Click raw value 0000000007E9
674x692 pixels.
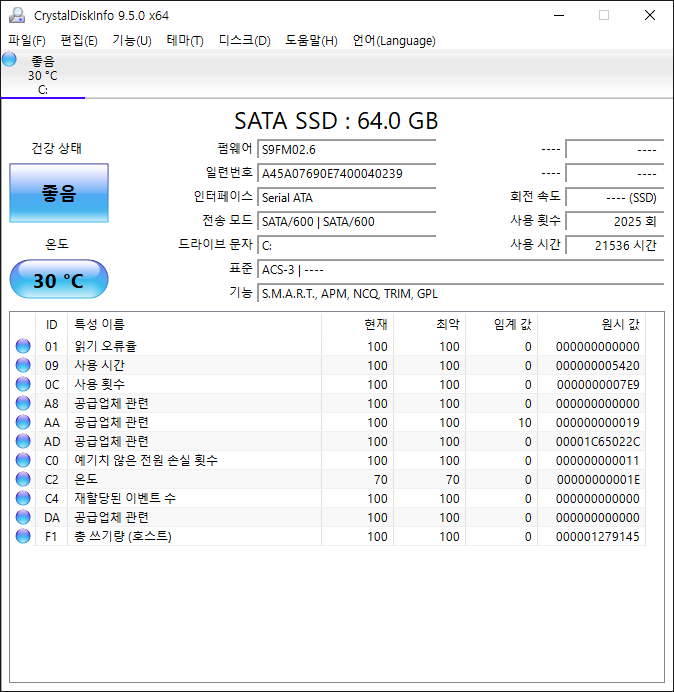click(x=598, y=384)
